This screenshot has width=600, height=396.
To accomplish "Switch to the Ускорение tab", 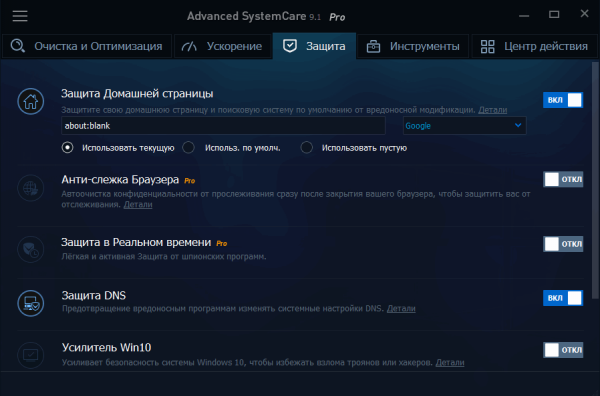I will (223, 46).
